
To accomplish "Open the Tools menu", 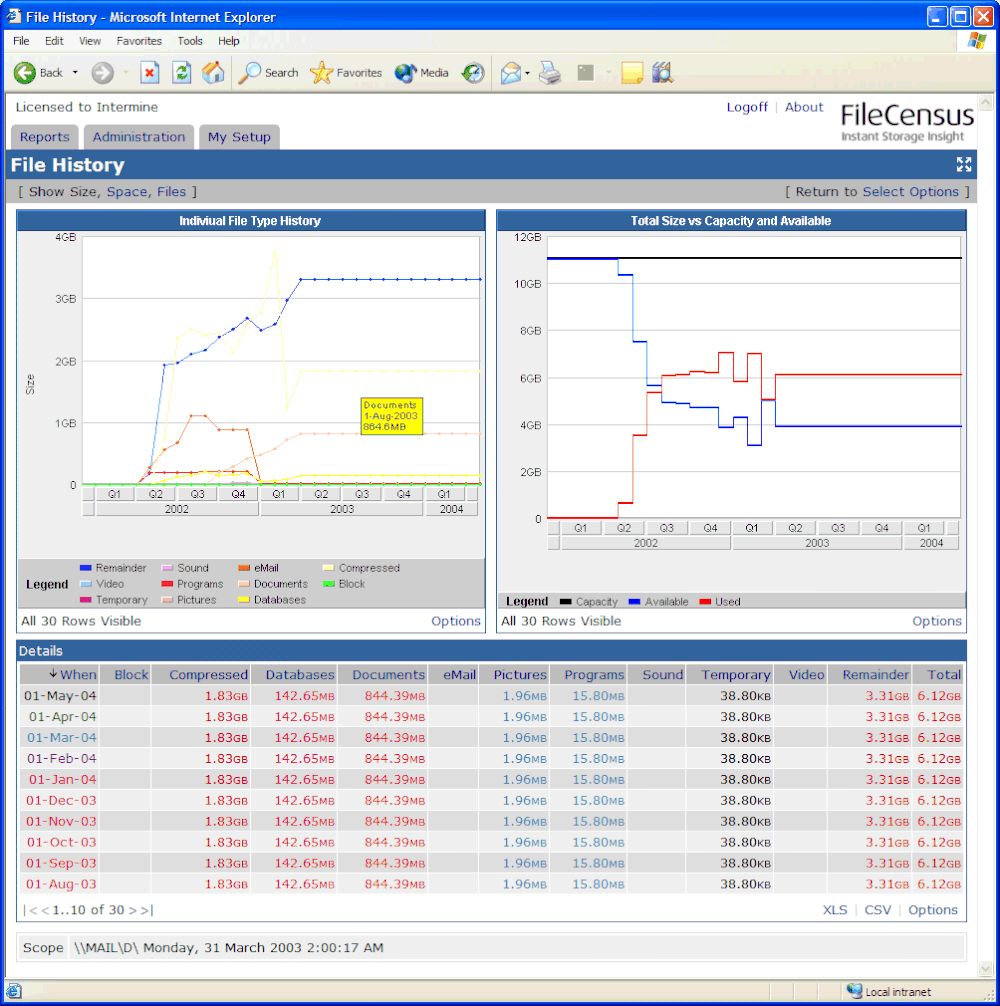I will pos(190,40).
